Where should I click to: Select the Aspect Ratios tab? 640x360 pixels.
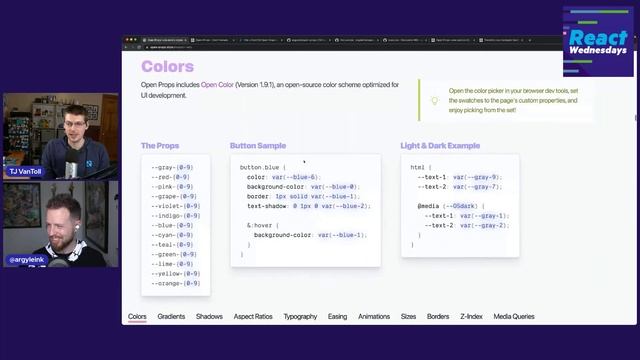point(253,316)
